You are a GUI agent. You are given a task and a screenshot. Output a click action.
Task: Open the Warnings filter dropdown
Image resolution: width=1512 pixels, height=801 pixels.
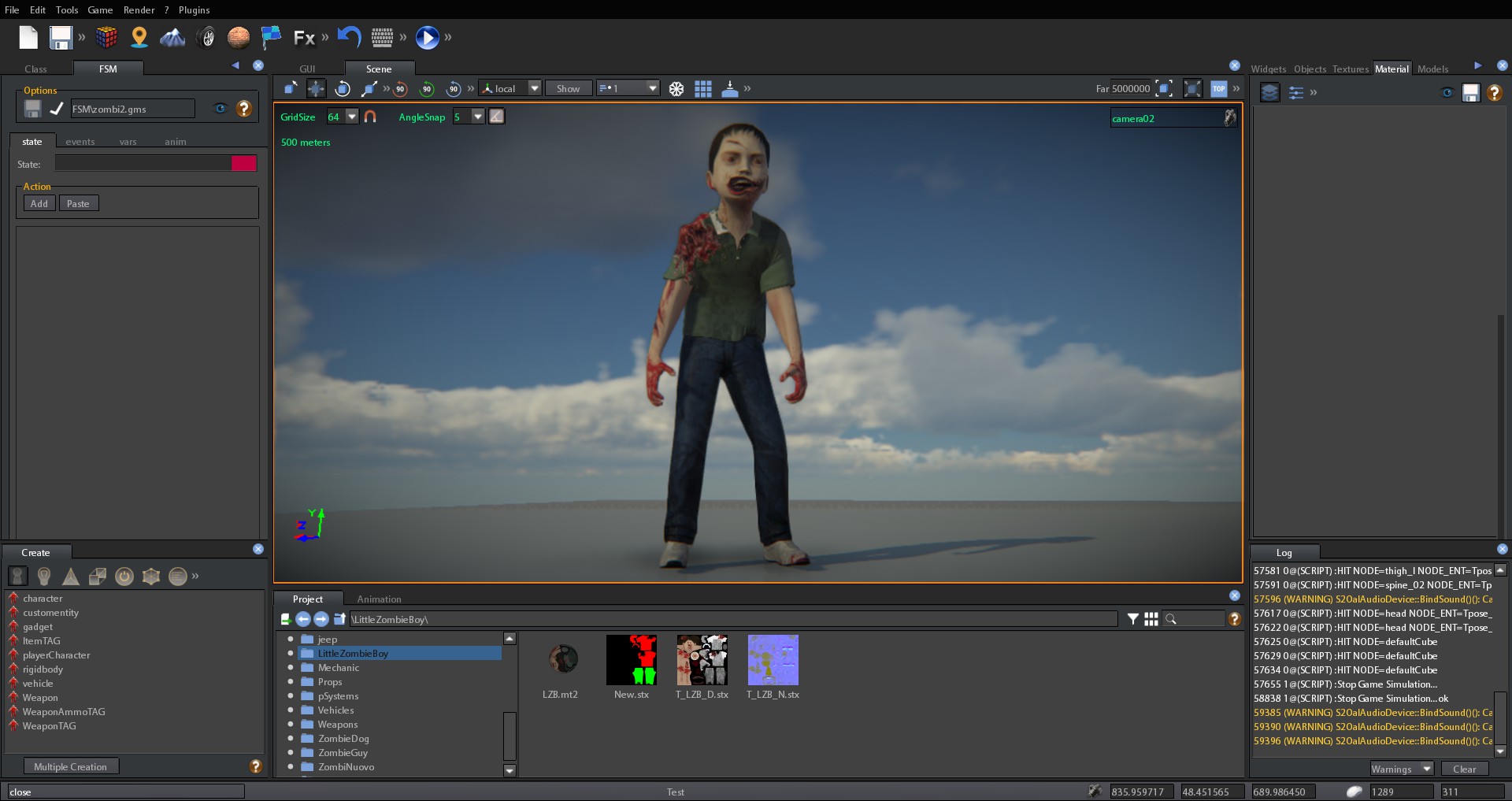pos(1401,769)
